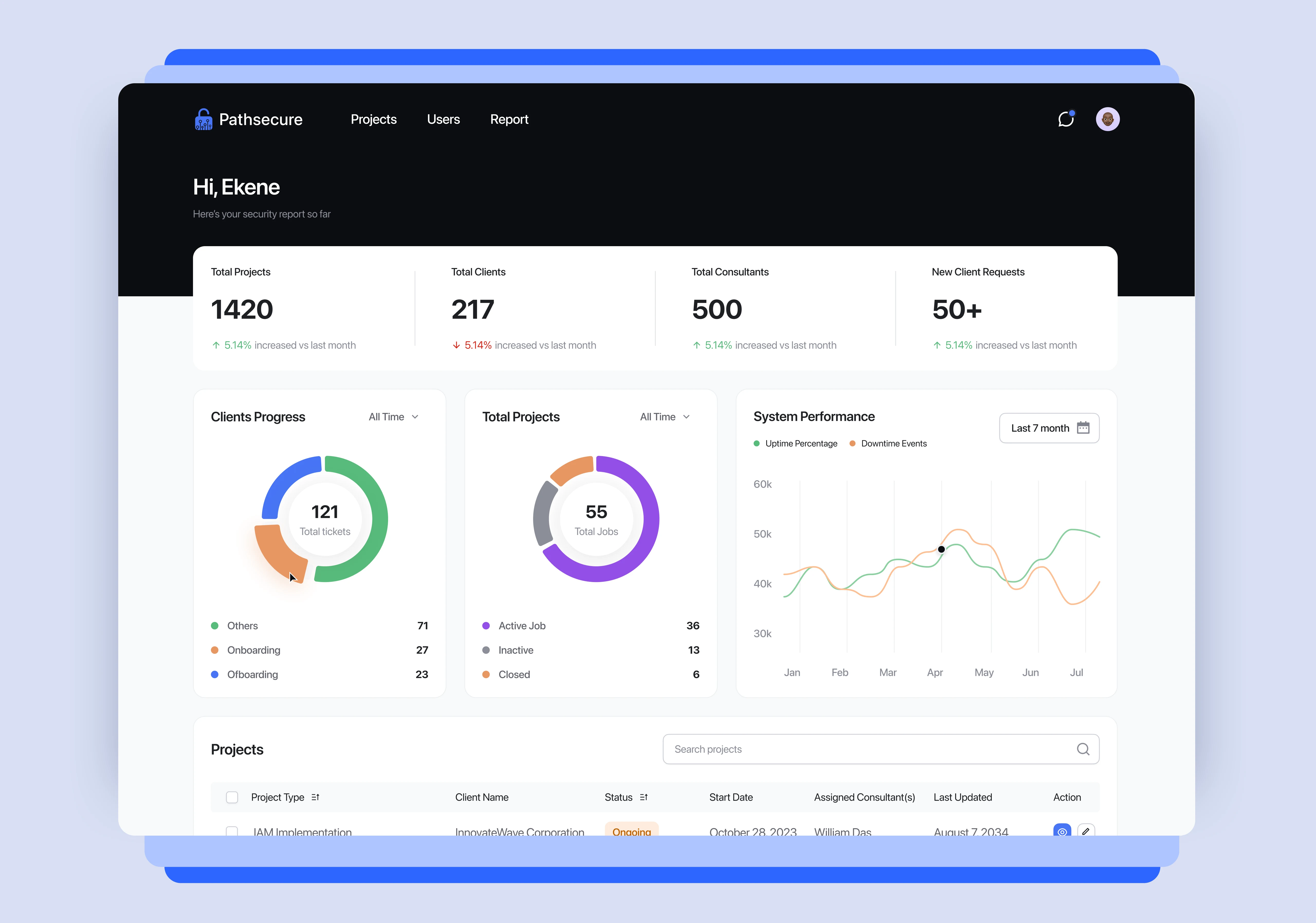Image resolution: width=1316 pixels, height=923 pixels.
Task: Toggle the select-all checkbox in table header
Action: (232, 797)
